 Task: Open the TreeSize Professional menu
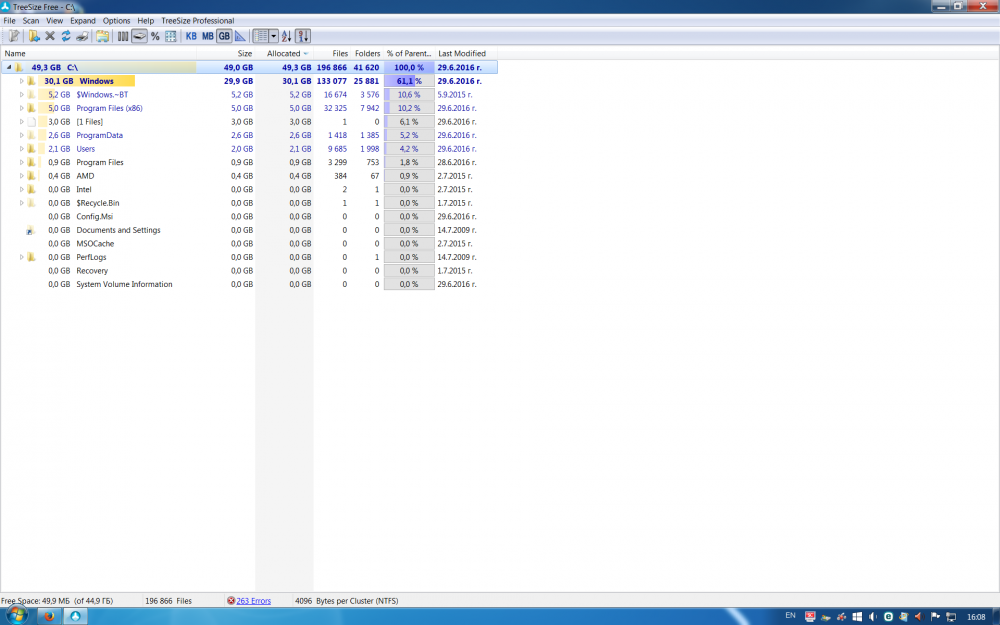(198, 20)
